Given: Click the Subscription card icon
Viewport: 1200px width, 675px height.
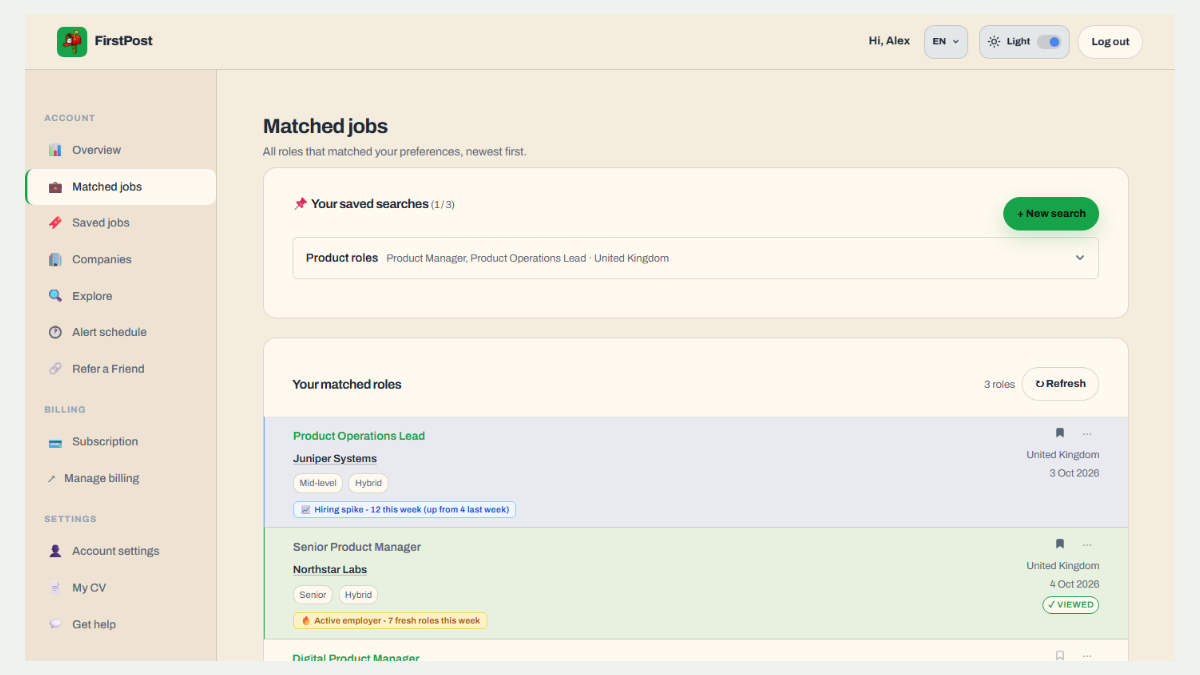Looking at the screenshot, I should (x=55, y=442).
